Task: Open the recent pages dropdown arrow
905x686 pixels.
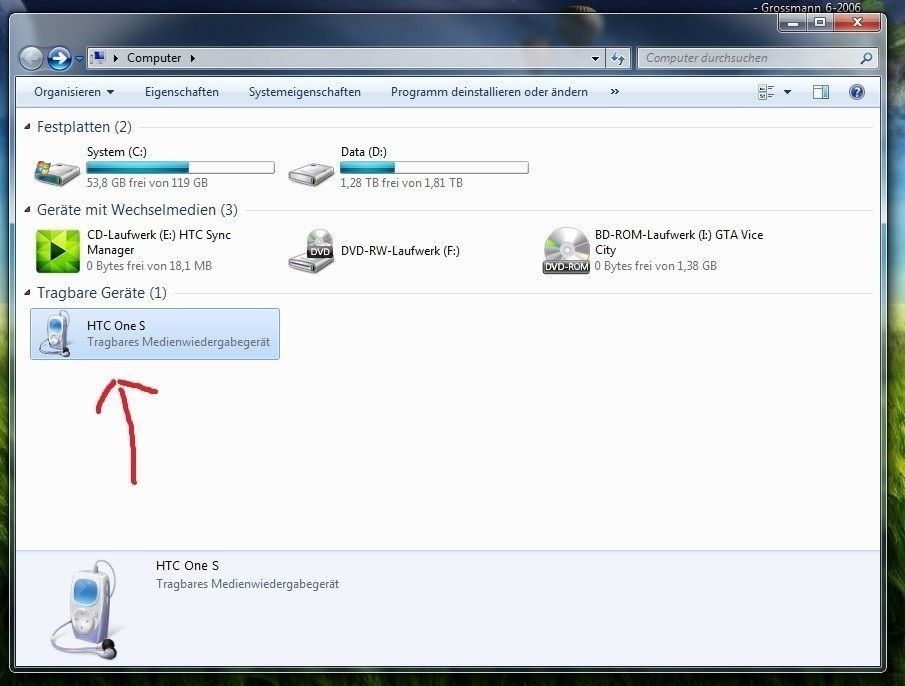Action: [79, 58]
